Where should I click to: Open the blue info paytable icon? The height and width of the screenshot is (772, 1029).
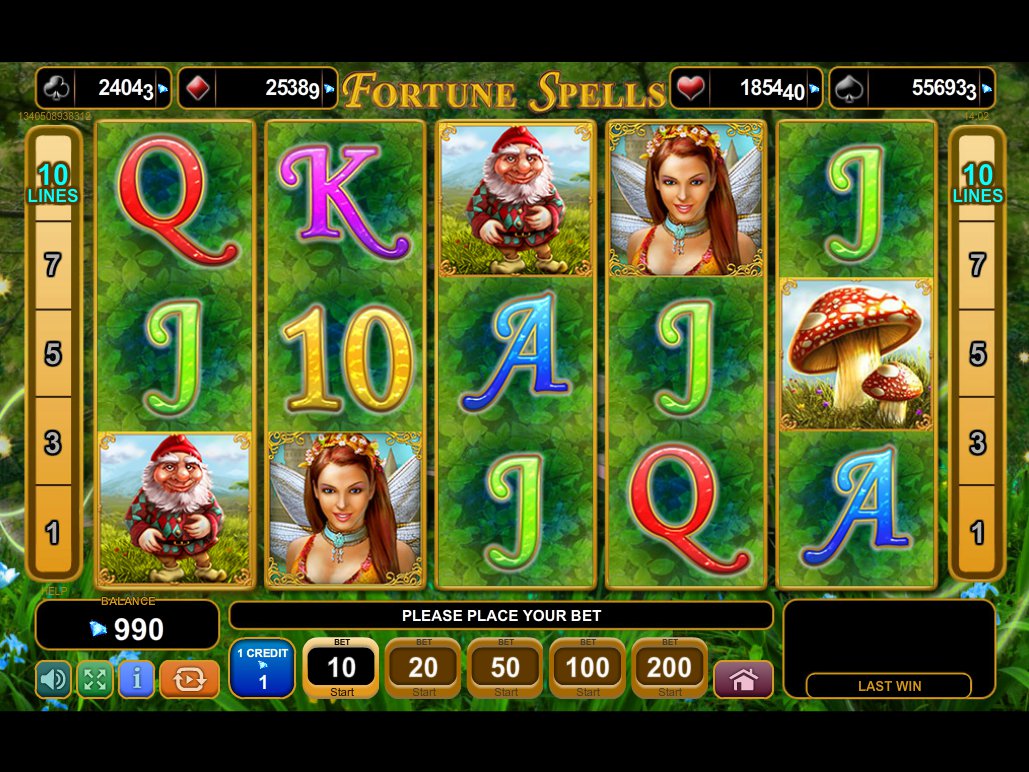(136, 679)
